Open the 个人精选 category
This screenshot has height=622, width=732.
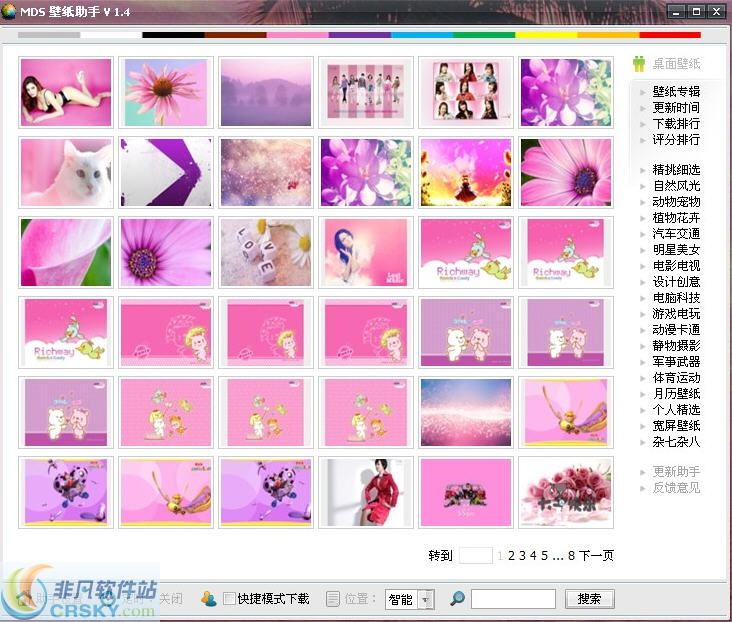[676, 410]
